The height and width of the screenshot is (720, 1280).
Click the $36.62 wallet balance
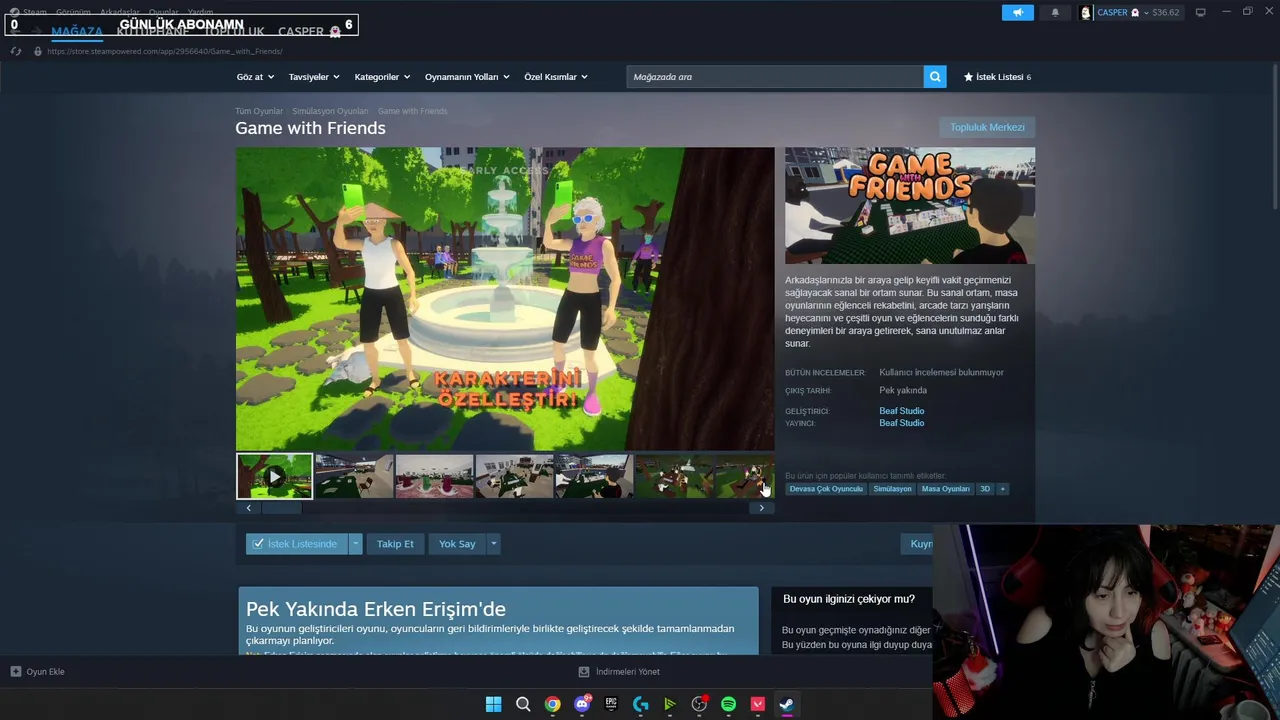click(x=1165, y=13)
